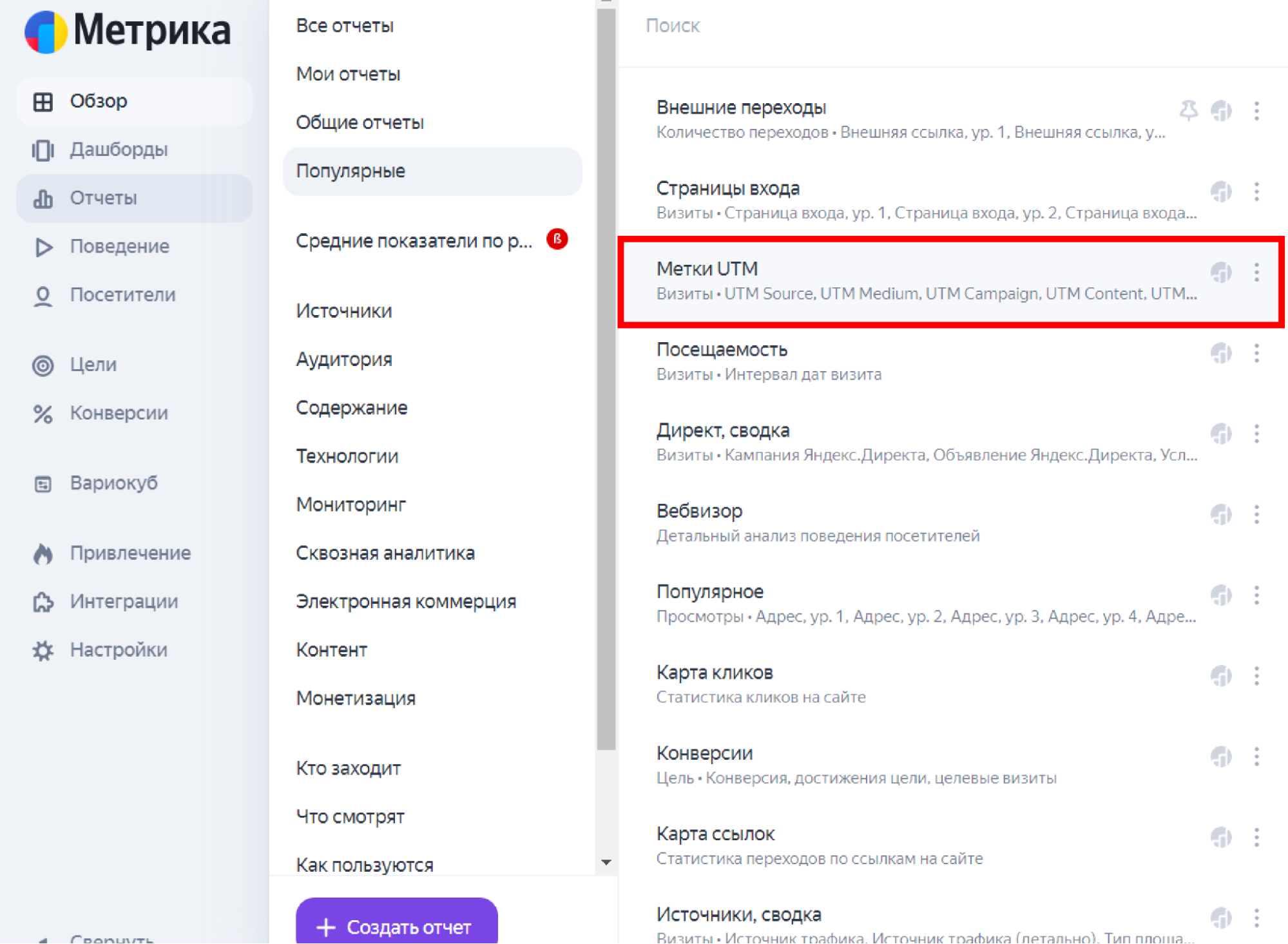This screenshot has height=944, width=1288.
Task: Open more options for Страницы входа
Action: pyautogui.click(x=1256, y=191)
